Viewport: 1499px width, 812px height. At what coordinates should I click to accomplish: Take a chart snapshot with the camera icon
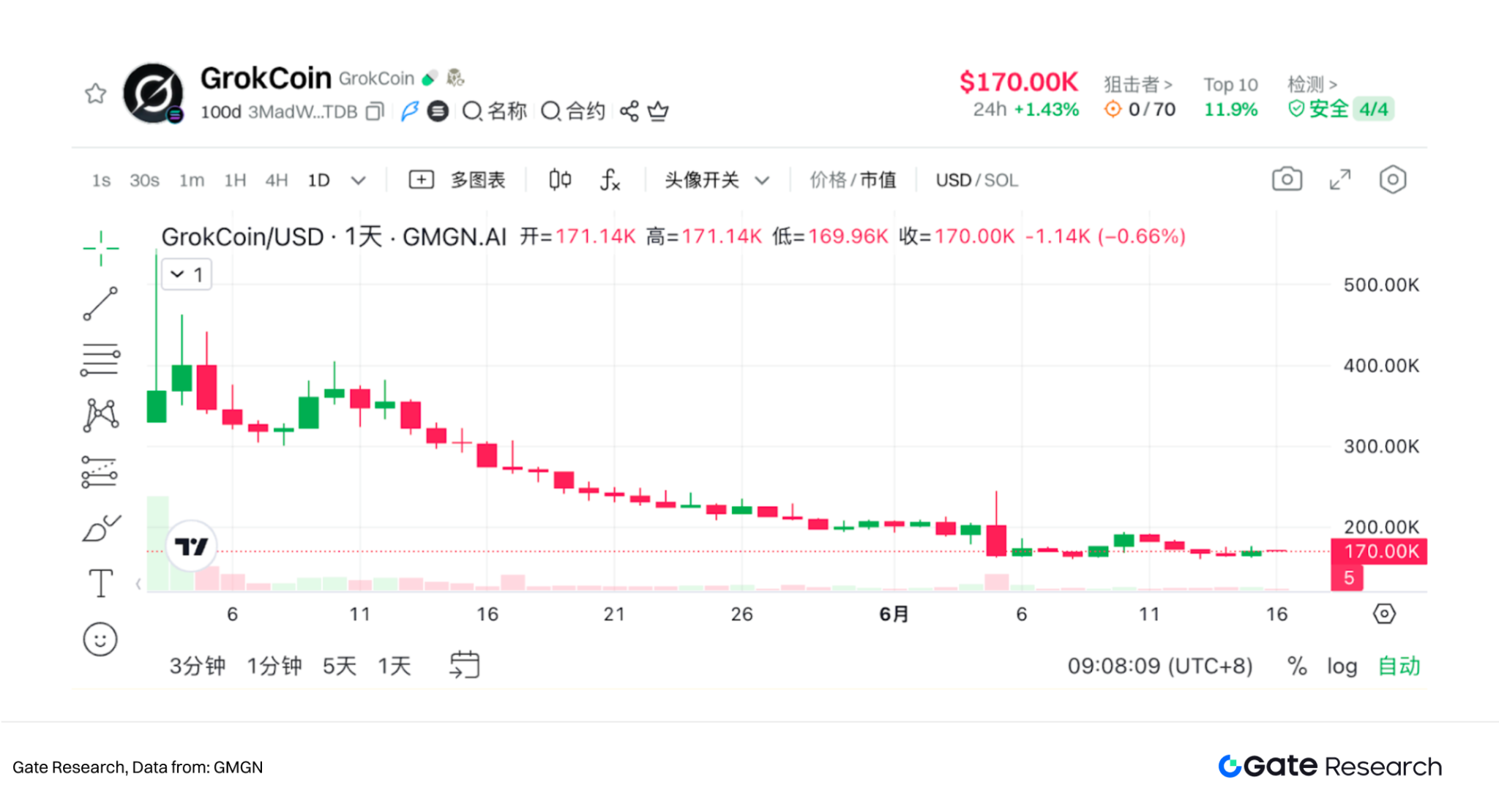point(1287,179)
